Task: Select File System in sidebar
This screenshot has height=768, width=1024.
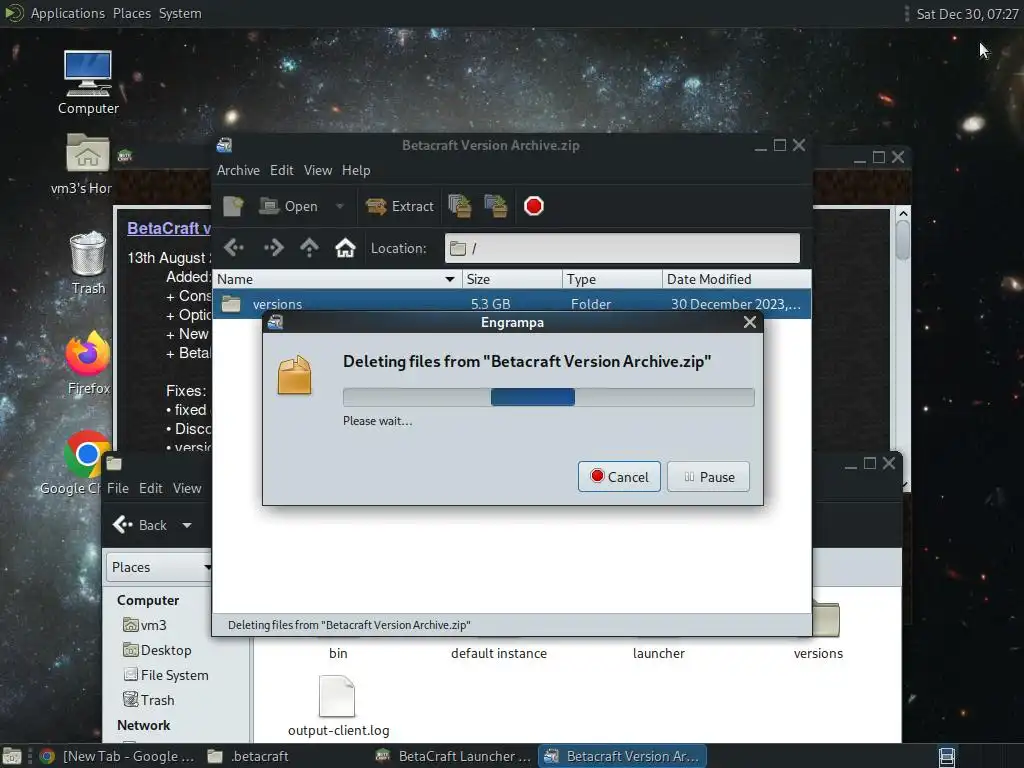Action: point(166,675)
